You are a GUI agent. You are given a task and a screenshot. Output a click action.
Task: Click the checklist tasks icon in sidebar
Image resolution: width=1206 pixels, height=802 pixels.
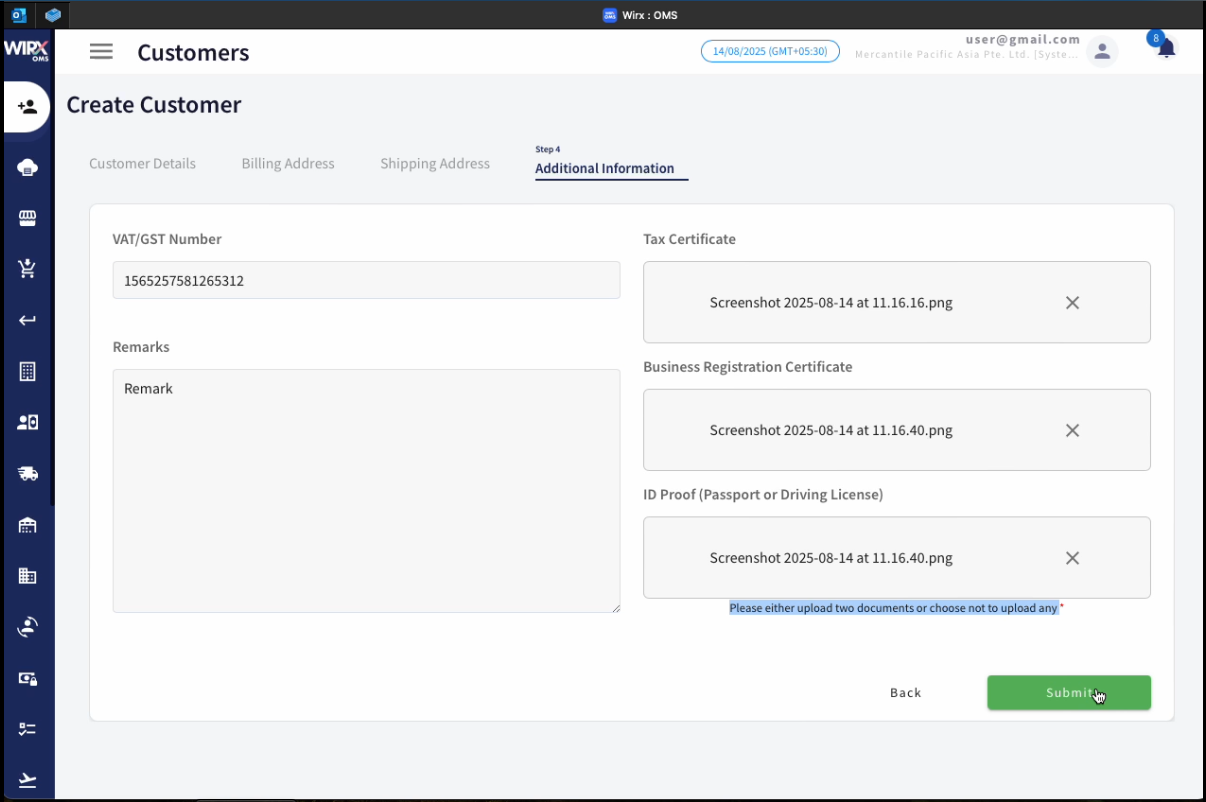(x=27, y=729)
